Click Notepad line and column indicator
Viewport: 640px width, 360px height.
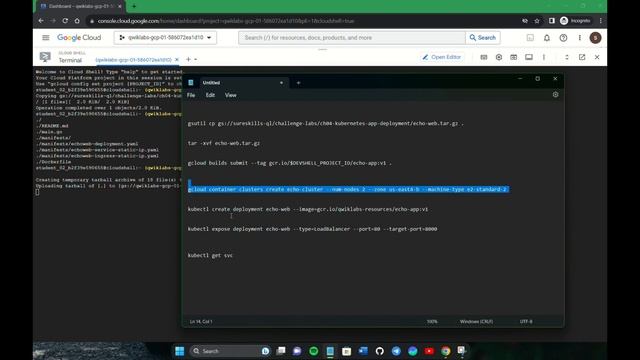click(201, 322)
